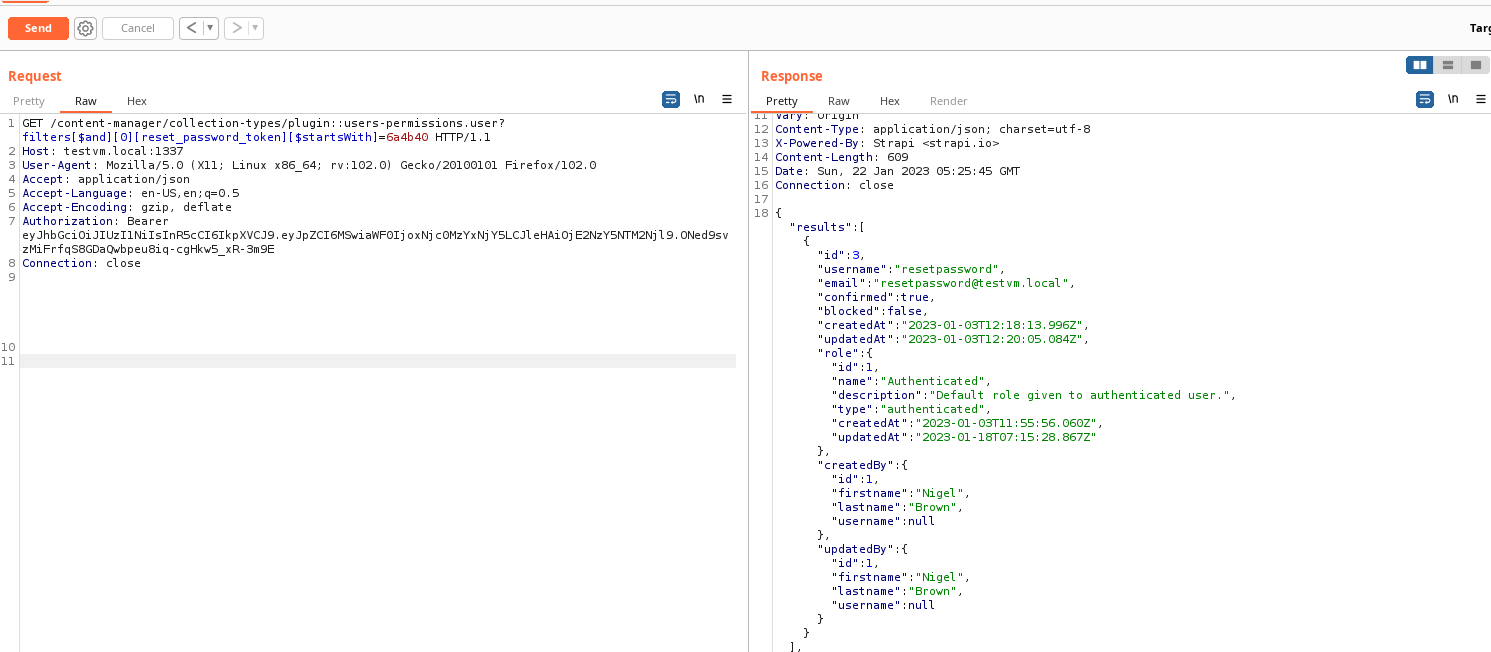Viewport: 1491px width, 652px height.
Task: Toggle non-printable characters (\n) in the Request panel
Action: (x=699, y=99)
